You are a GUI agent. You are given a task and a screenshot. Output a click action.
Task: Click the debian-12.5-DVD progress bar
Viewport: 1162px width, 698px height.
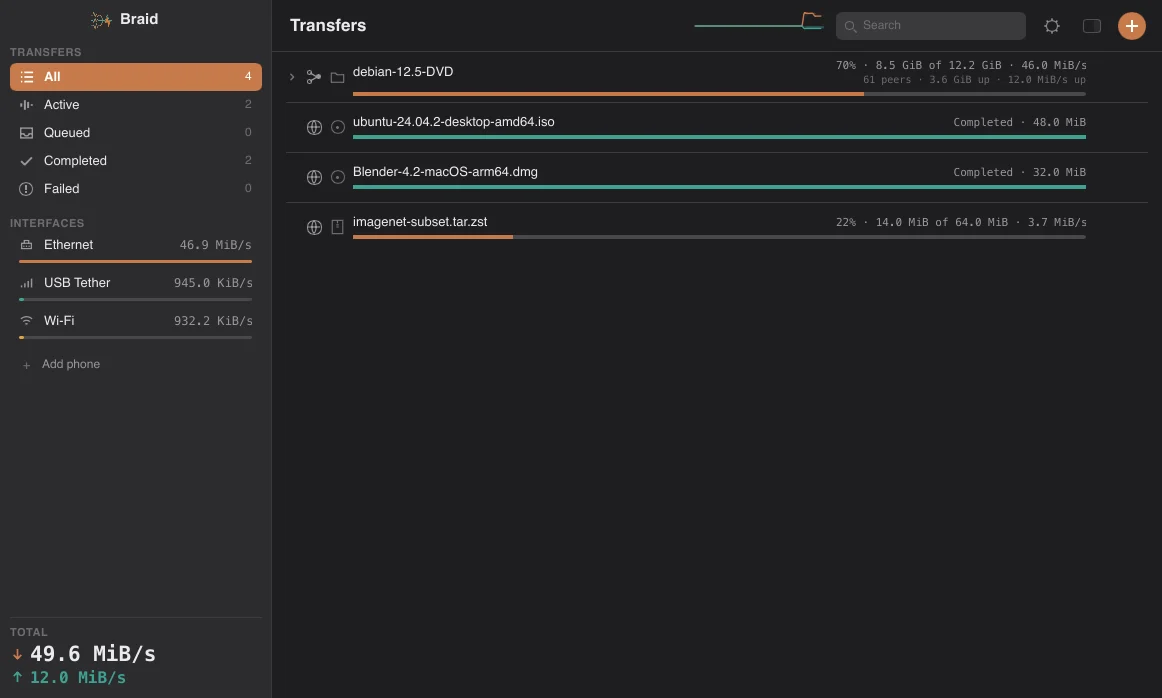(719, 94)
